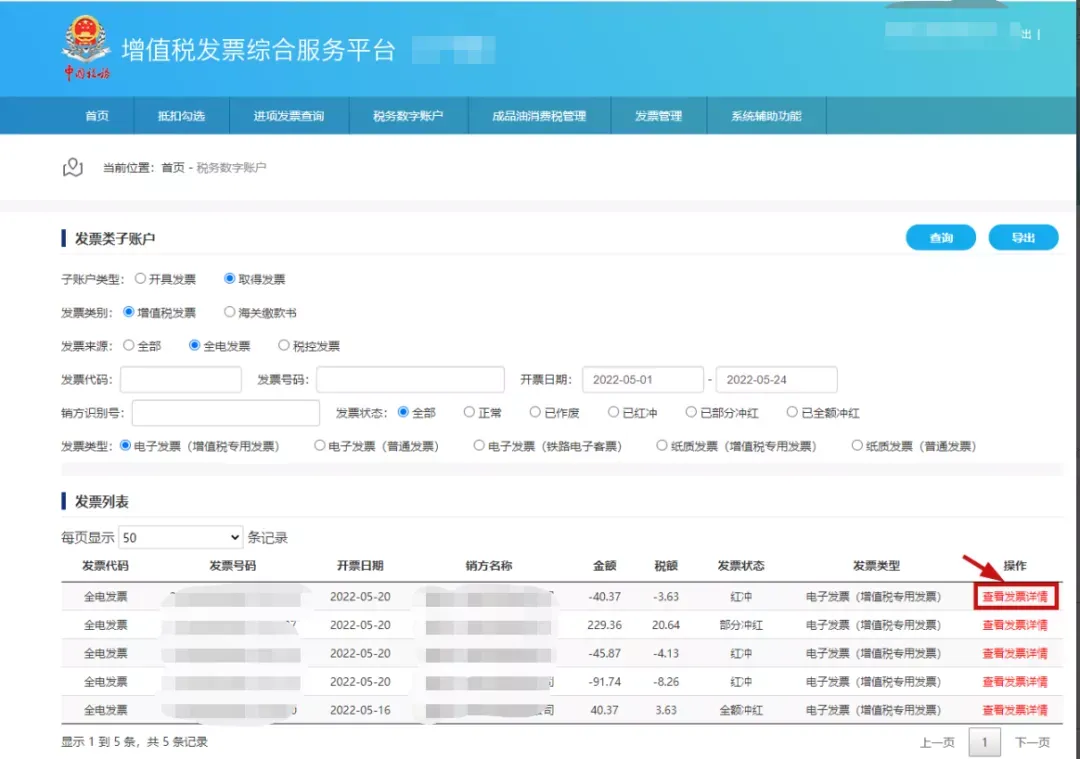Select 纸质发票（增值税专用发票） radio option
Image resolution: width=1080 pixels, height=759 pixels.
662,446
